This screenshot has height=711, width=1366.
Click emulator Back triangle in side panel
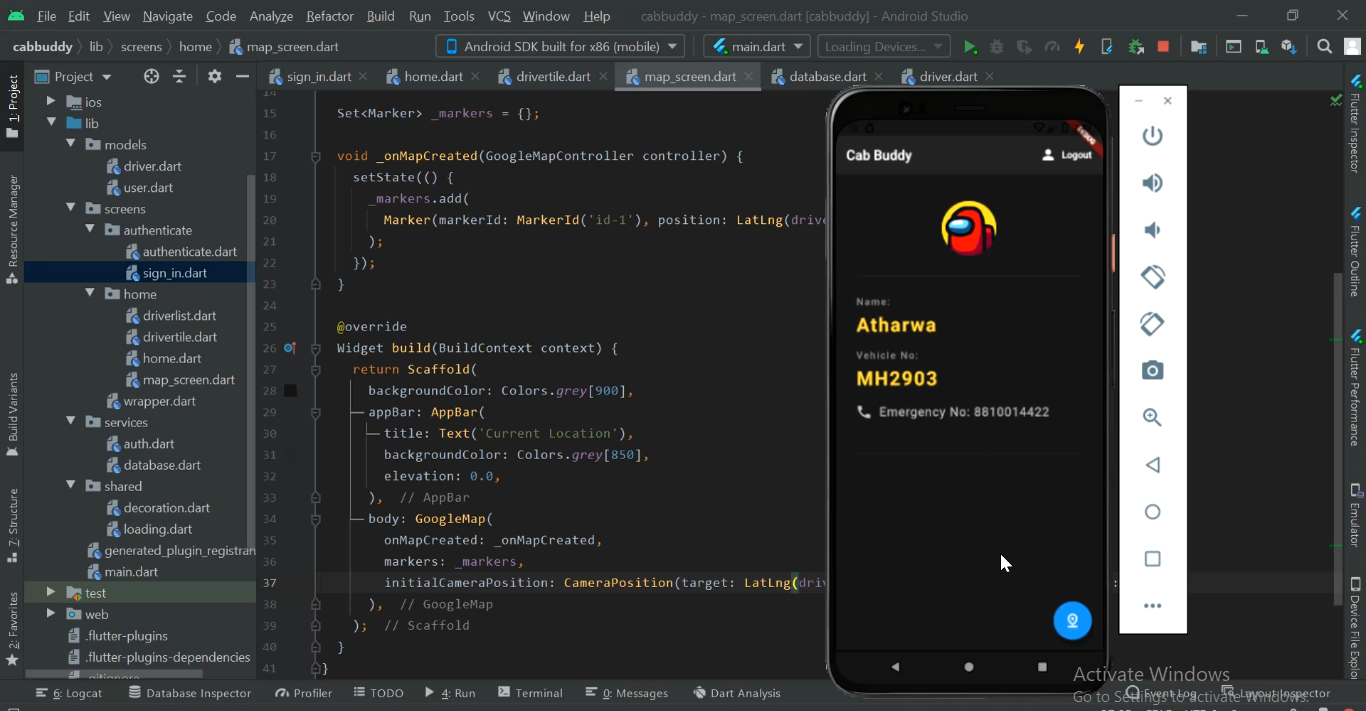coord(1153,465)
